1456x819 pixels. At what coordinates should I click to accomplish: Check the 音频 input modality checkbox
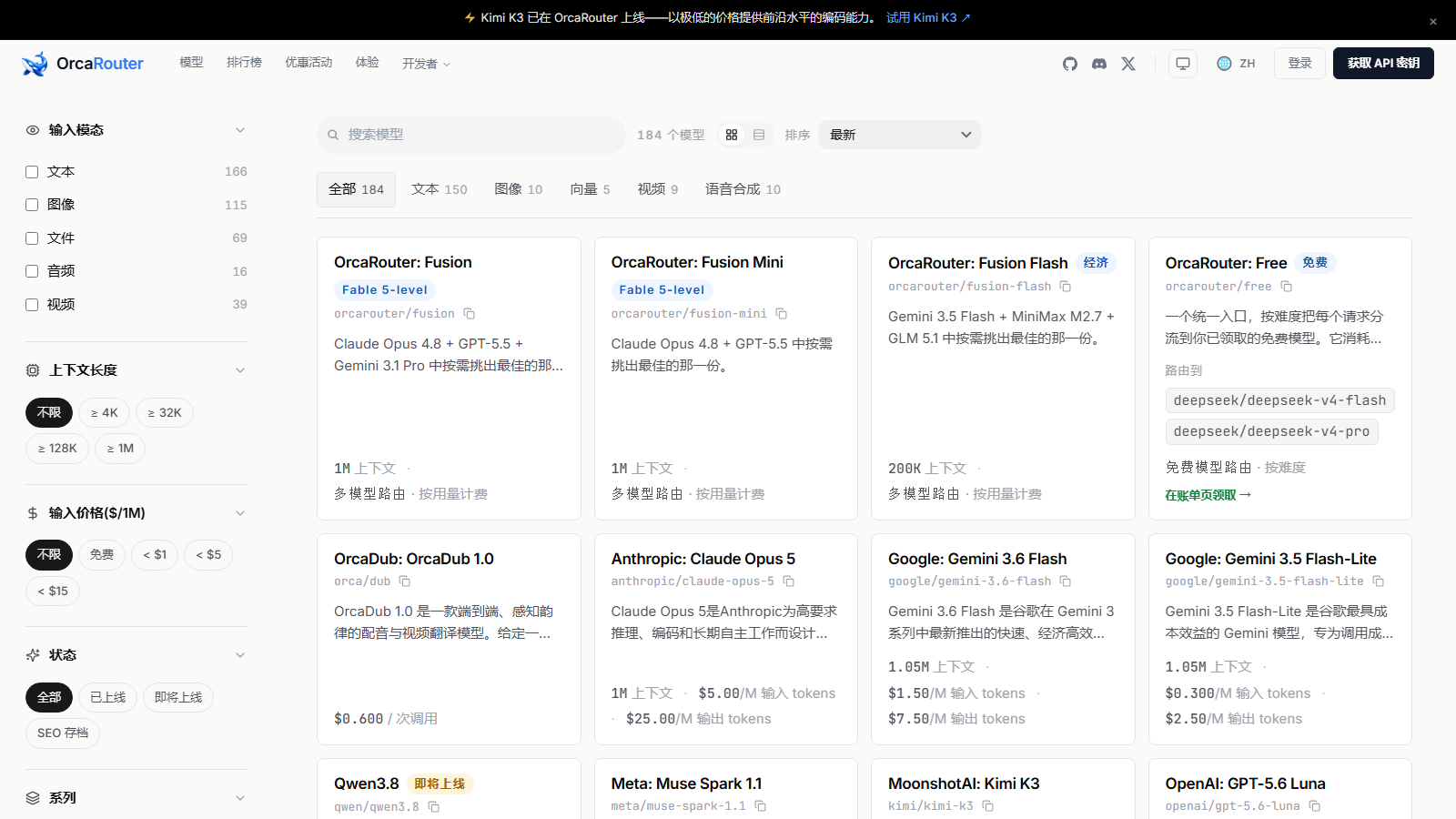click(x=32, y=271)
